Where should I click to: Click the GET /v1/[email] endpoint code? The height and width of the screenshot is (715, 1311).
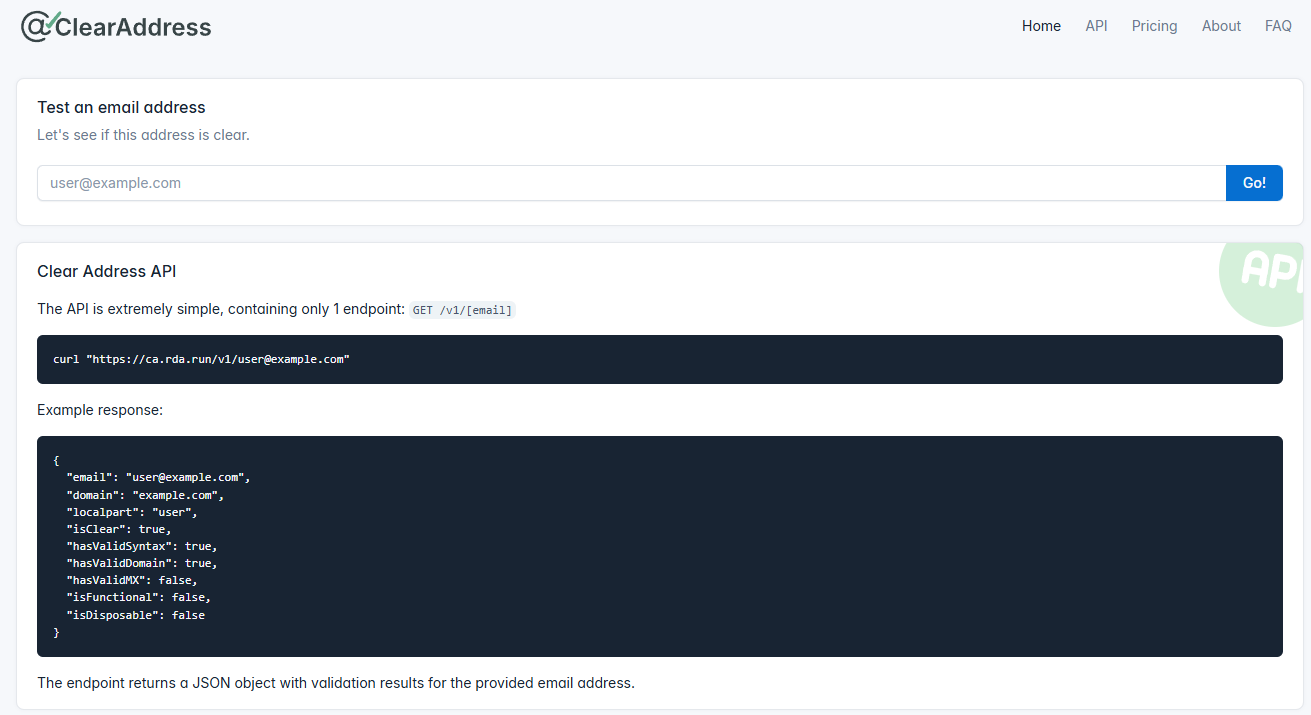click(x=462, y=310)
